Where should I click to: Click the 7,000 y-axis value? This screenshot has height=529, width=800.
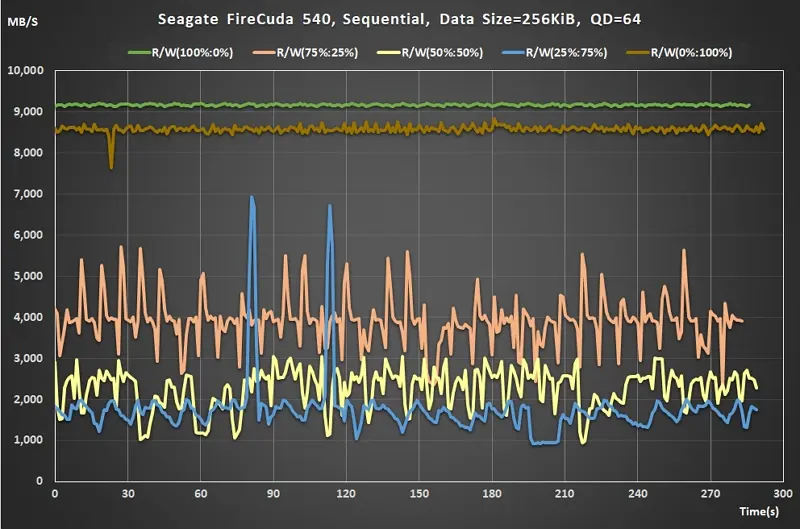pyautogui.click(x=29, y=194)
